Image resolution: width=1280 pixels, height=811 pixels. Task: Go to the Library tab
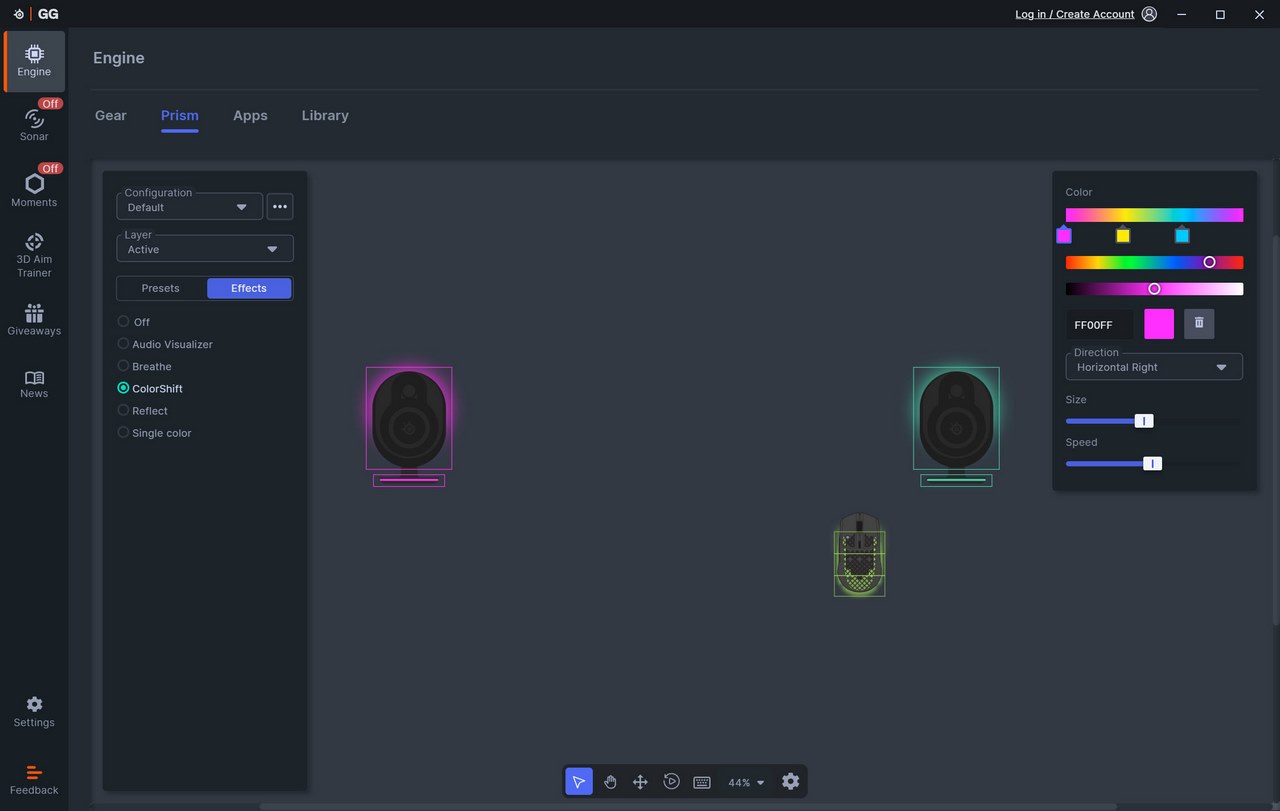(x=325, y=116)
